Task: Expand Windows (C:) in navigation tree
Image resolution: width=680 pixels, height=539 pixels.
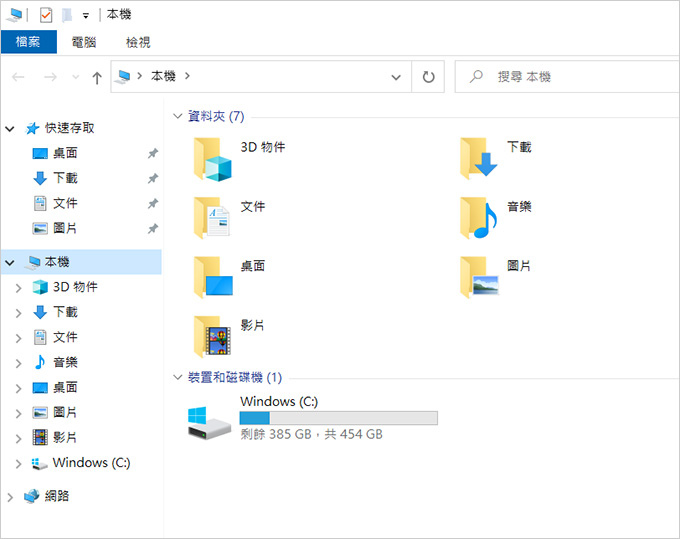Action: 18,464
